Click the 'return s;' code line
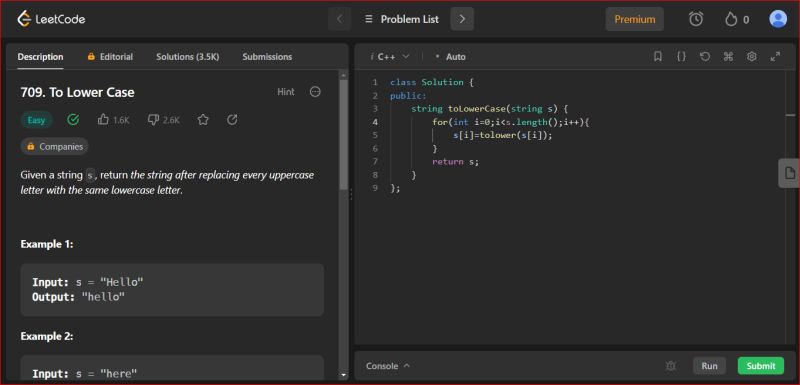Screen dimensions: 800x385 [456, 162]
